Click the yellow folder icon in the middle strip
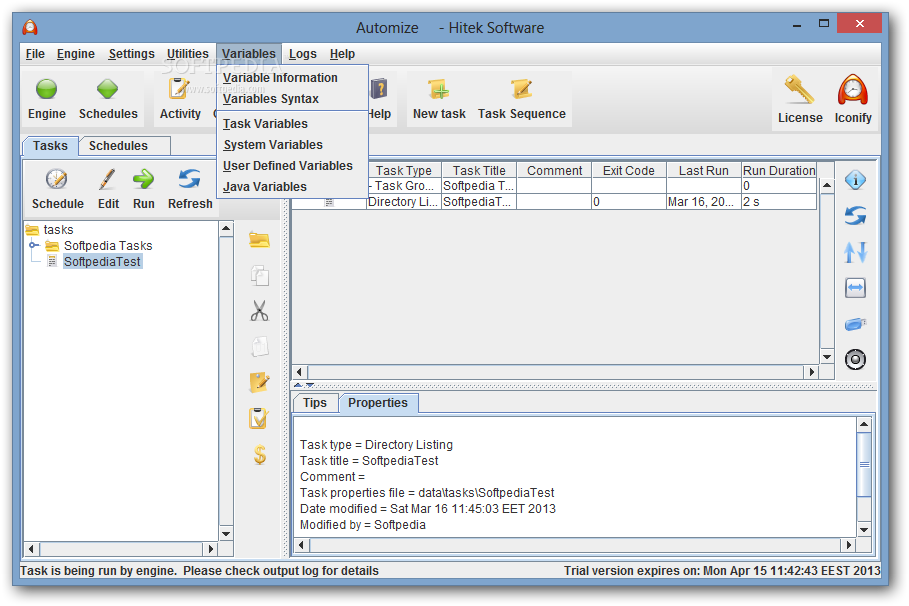 point(259,240)
